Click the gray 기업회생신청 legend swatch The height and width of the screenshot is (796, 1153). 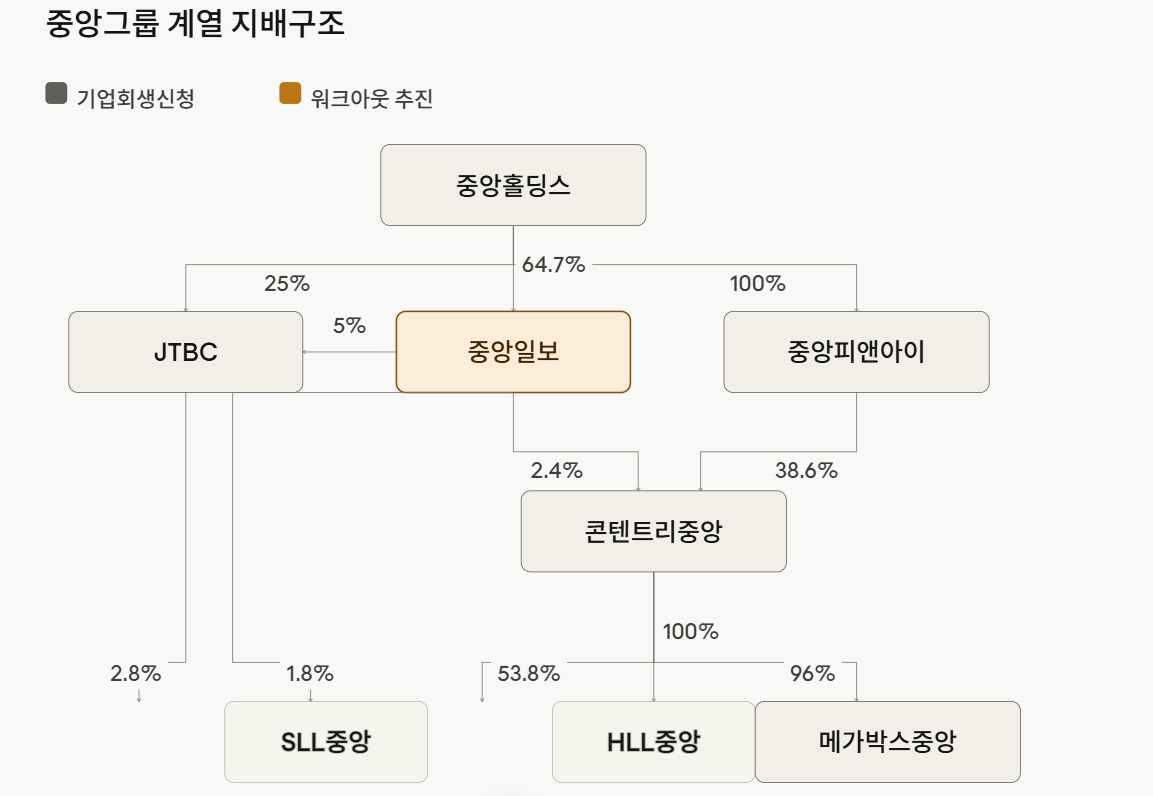pos(56,93)
